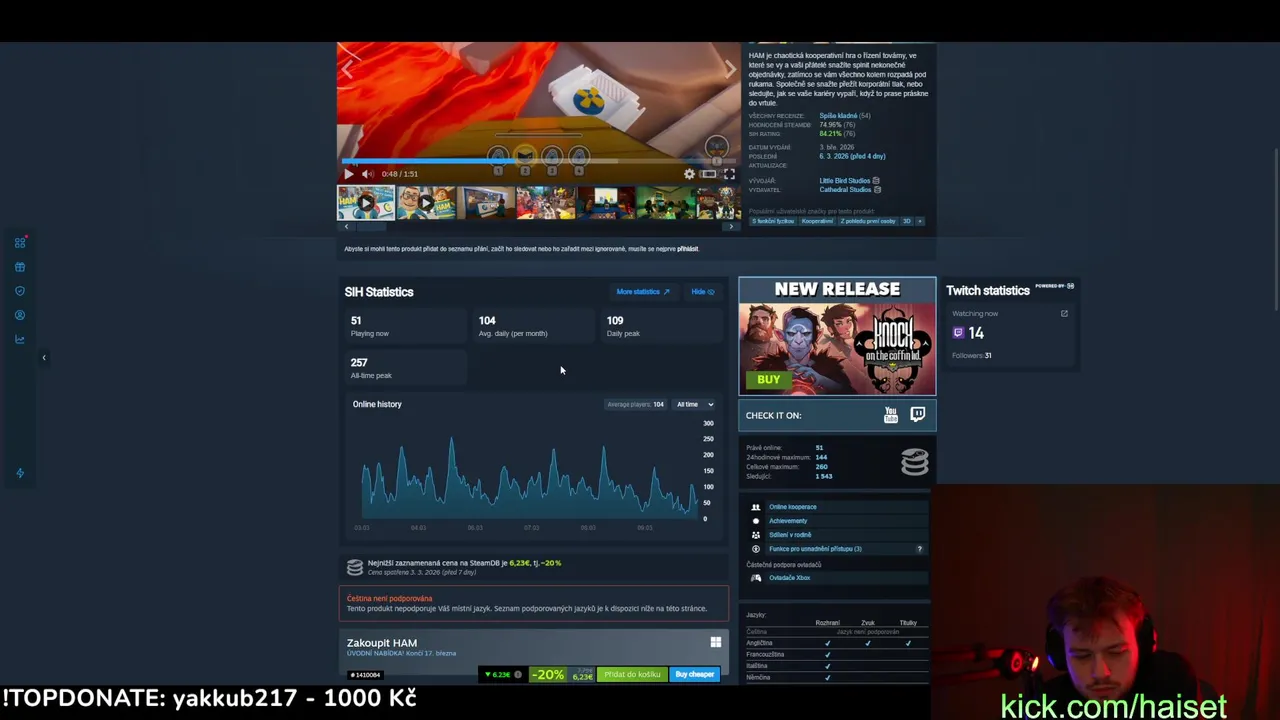The width and height of the screenshot is (1280, 720).
Task: Hide the SIH Statistics panel
Action: (x=703, y=292)
